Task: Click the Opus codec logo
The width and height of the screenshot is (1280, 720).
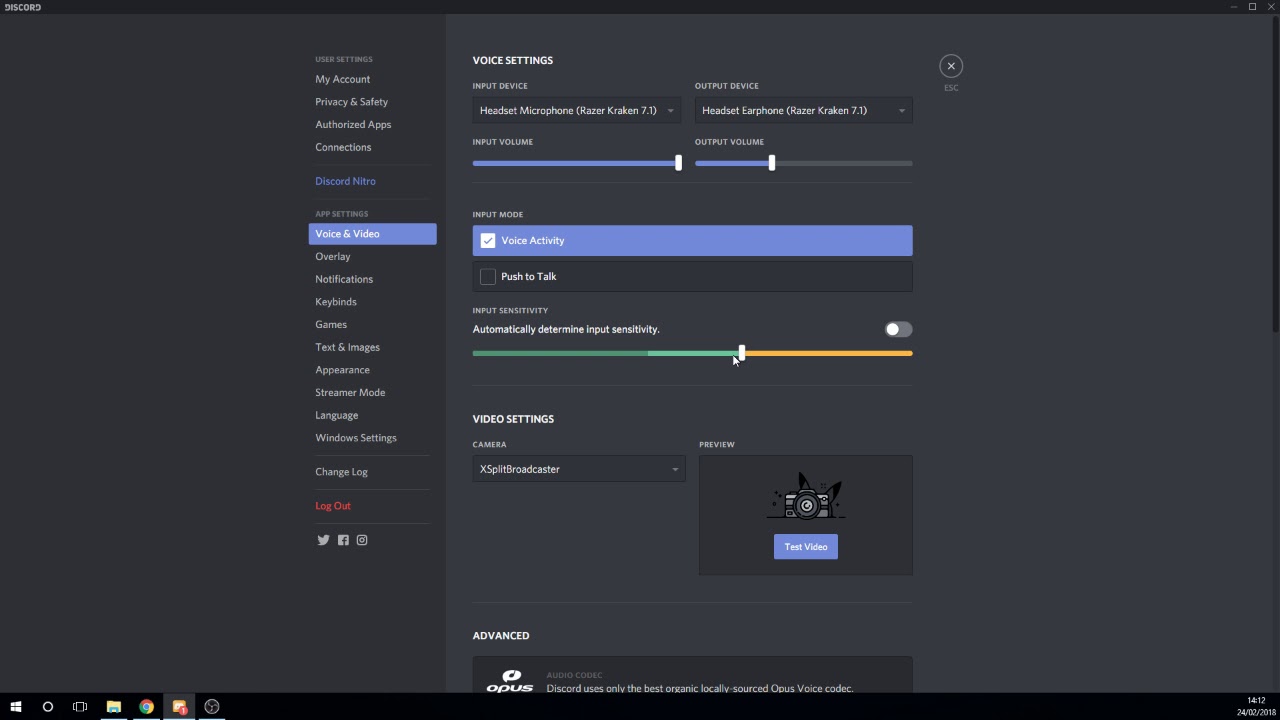Action: pos(510,681)
